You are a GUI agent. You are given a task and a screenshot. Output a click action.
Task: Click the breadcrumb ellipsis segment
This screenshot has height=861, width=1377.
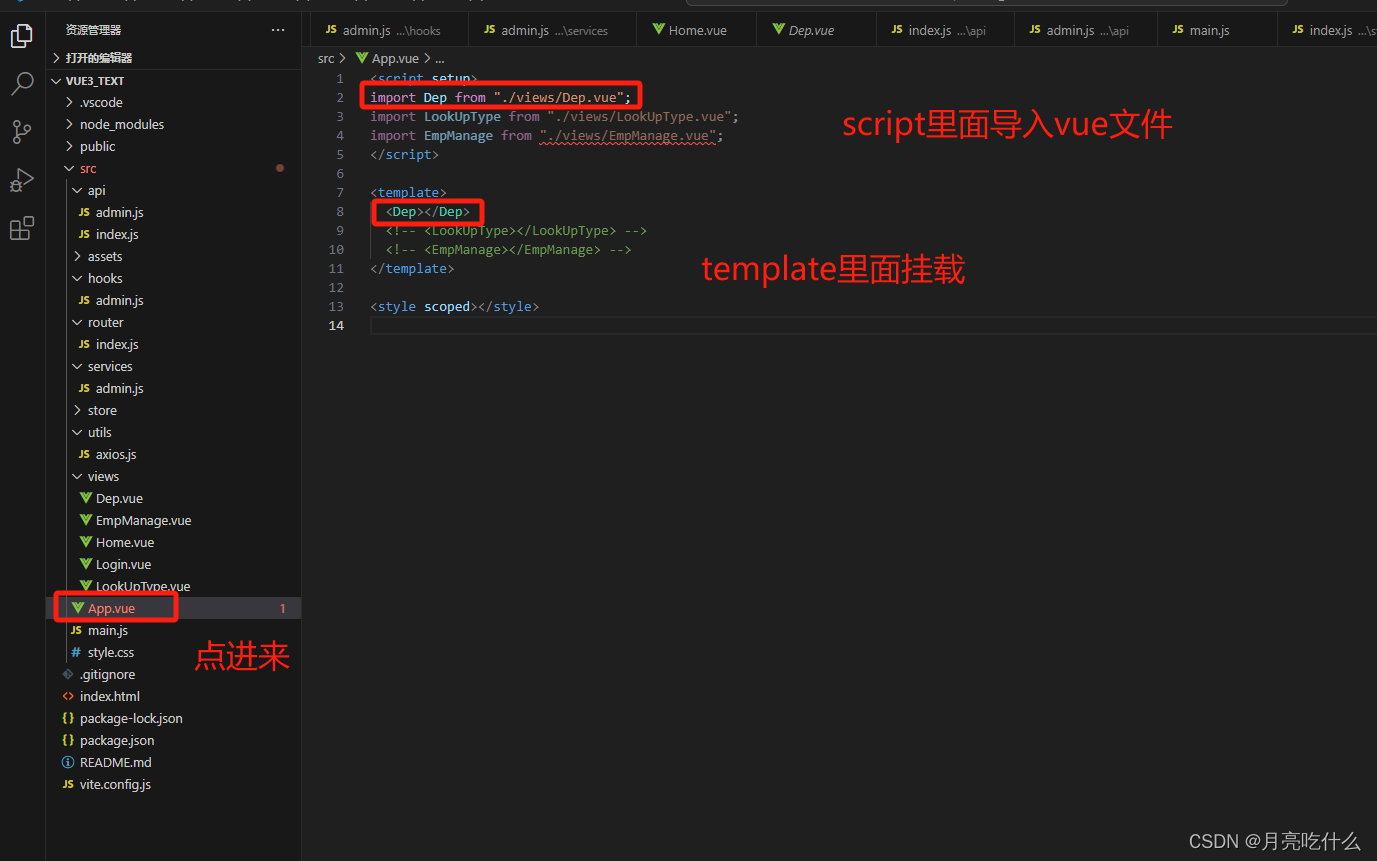point(440,58)
